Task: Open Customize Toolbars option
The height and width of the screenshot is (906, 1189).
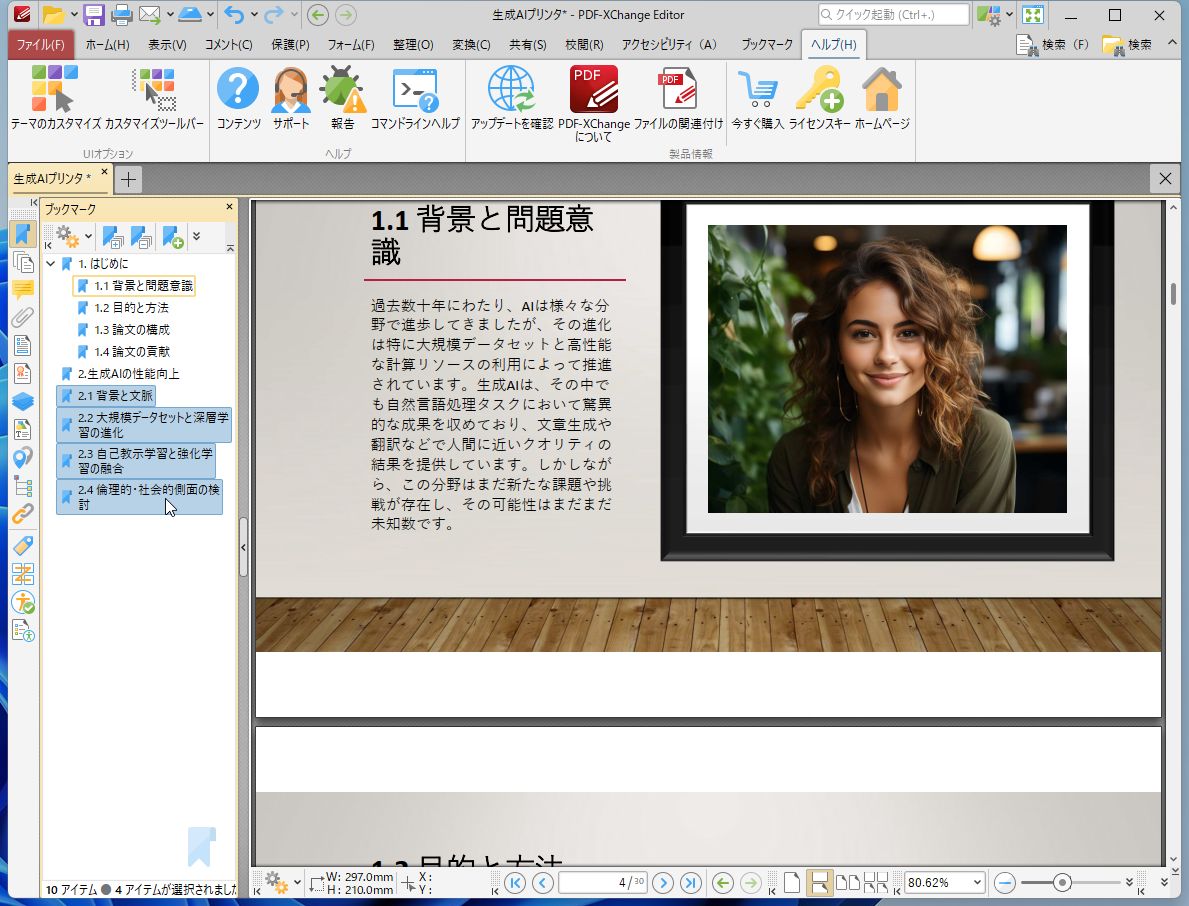Action: click(x=155, y=98)
